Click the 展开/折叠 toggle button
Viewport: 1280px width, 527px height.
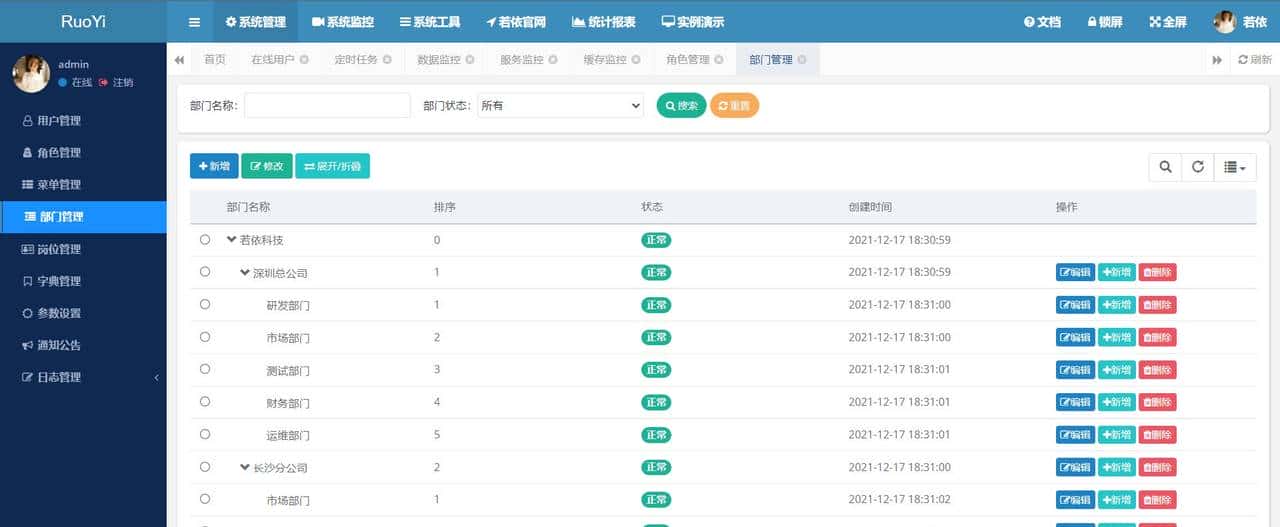[x=332, y=166]
